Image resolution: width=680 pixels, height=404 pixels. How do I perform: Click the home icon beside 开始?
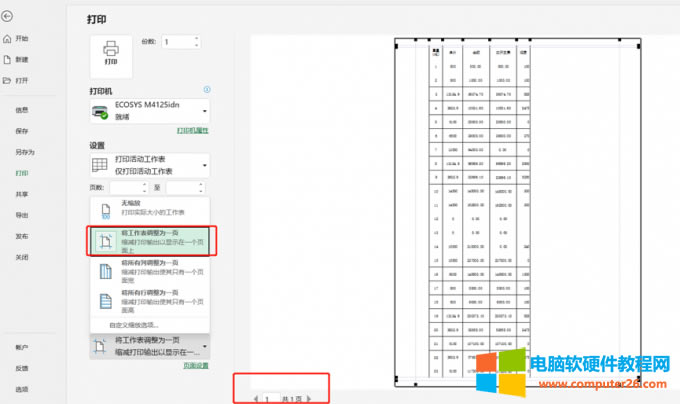[7, 39]
